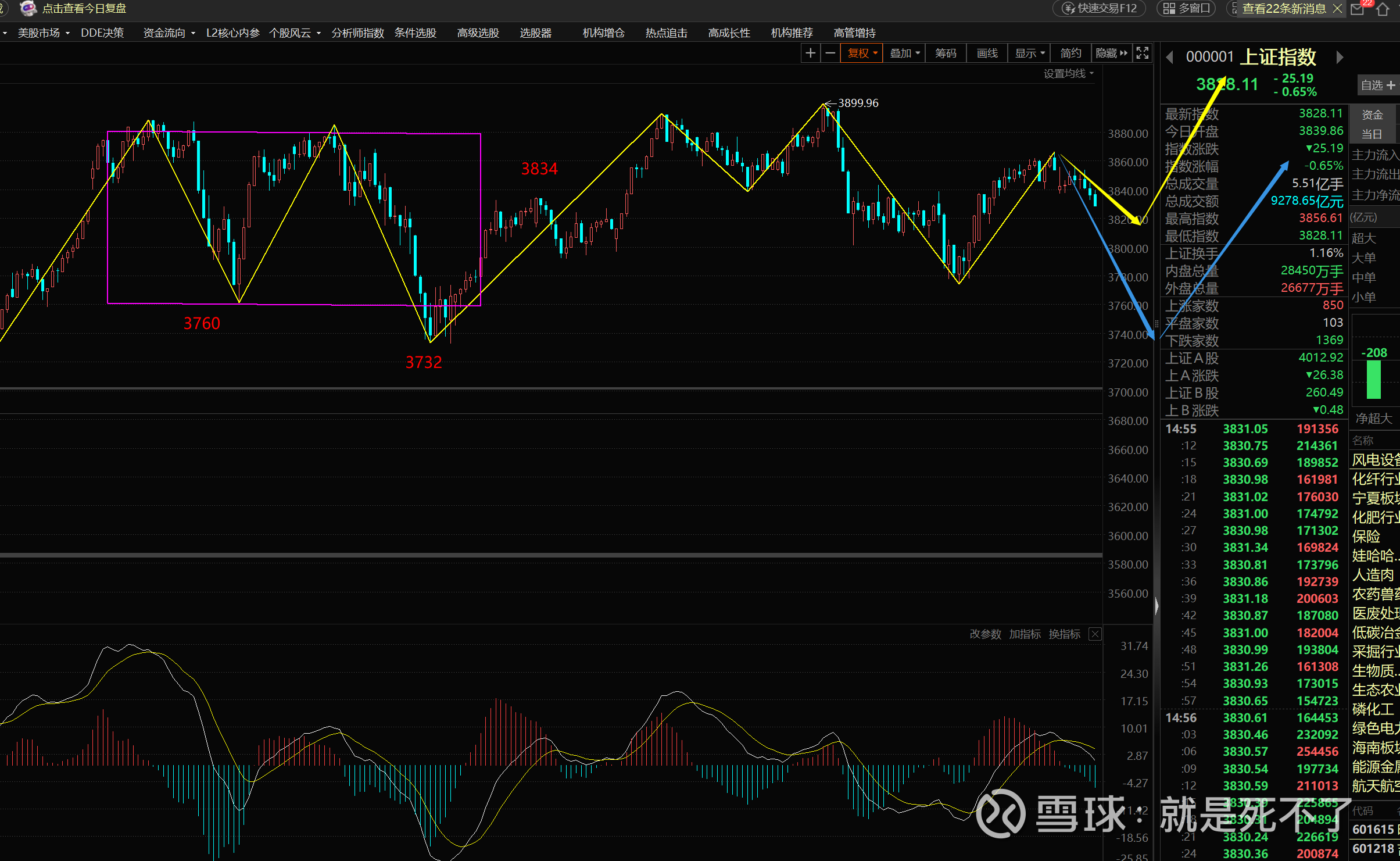The height and width of the screenshot is (861, 1400).
Task: Enter fullscreen chart mode icon
Action: click(1142, 53)
